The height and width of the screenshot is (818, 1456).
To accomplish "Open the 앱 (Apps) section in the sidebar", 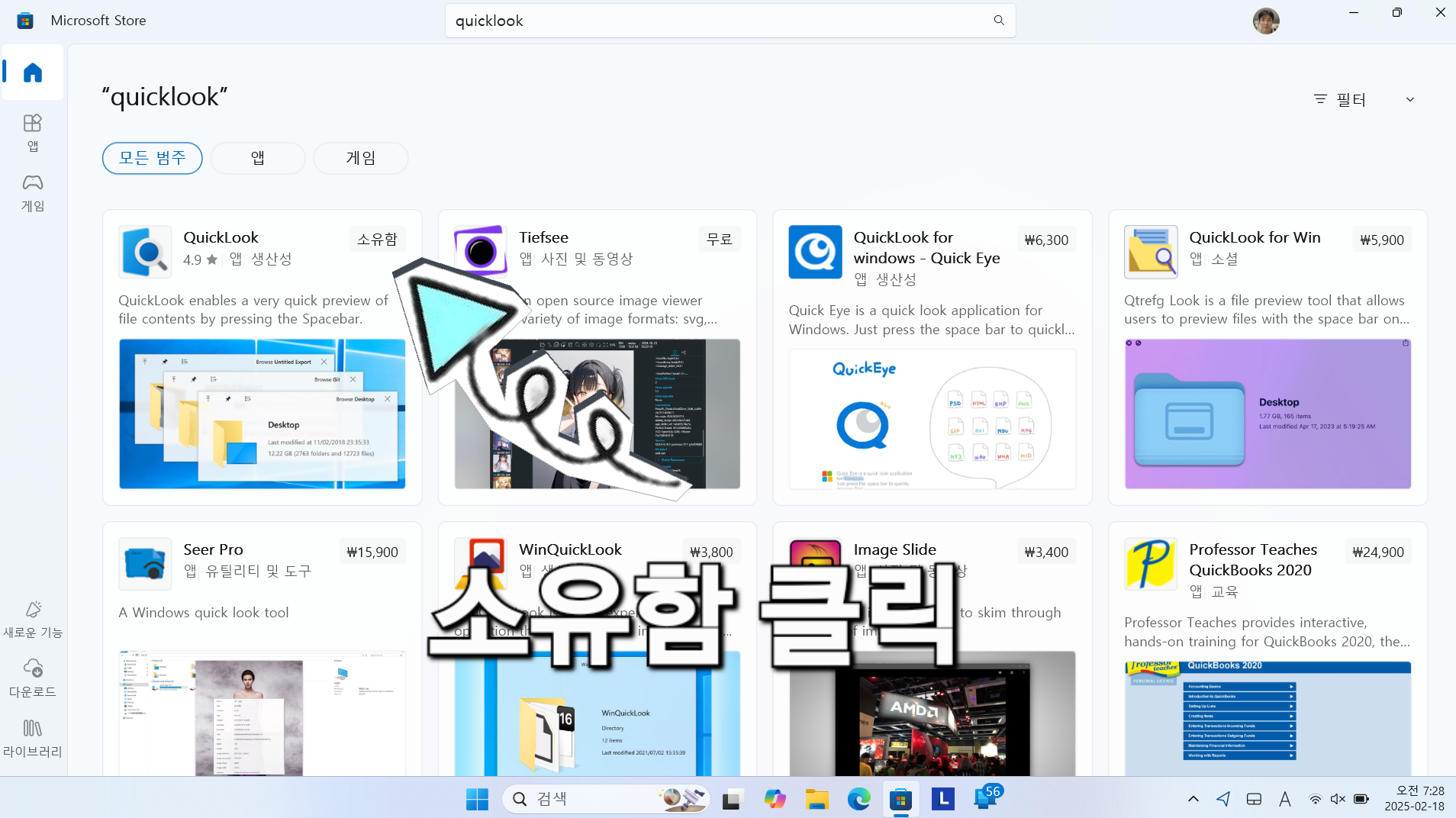I will [33, 132].
